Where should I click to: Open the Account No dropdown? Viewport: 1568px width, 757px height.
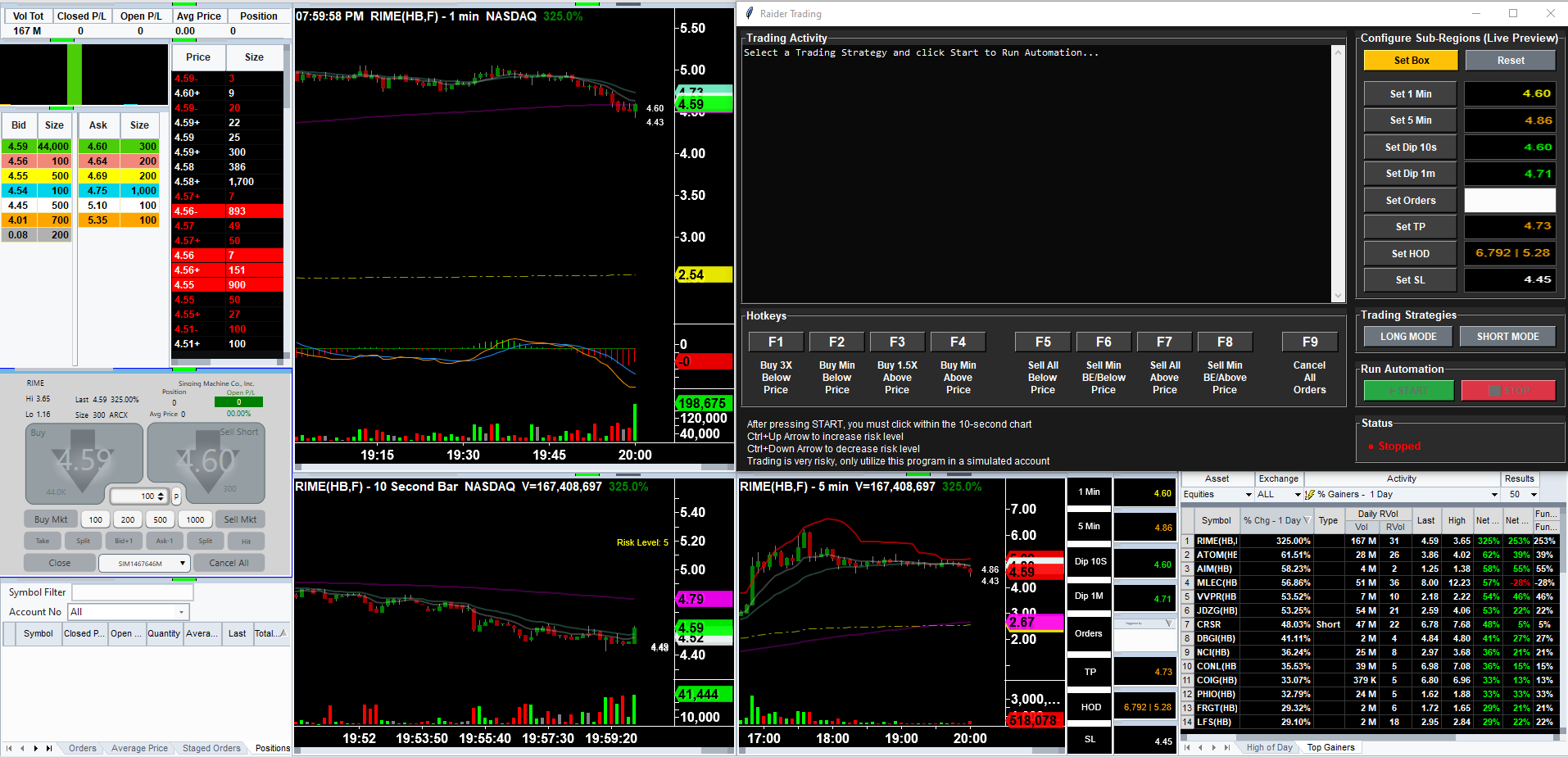(x=181, y=612)
